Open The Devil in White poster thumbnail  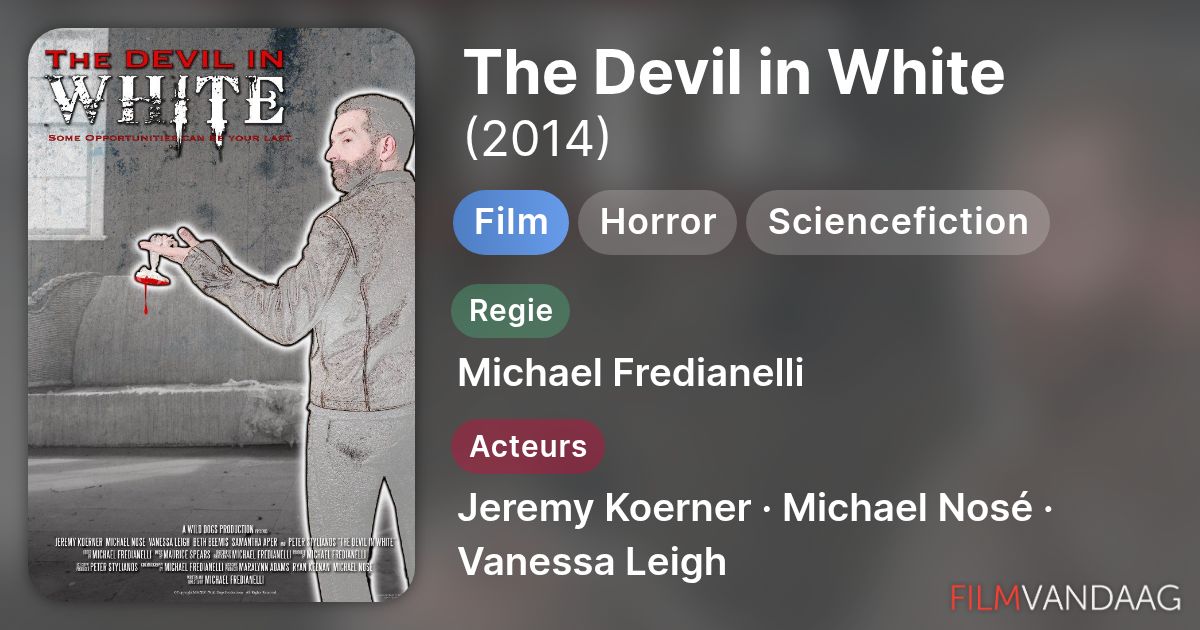coord(221,315)
